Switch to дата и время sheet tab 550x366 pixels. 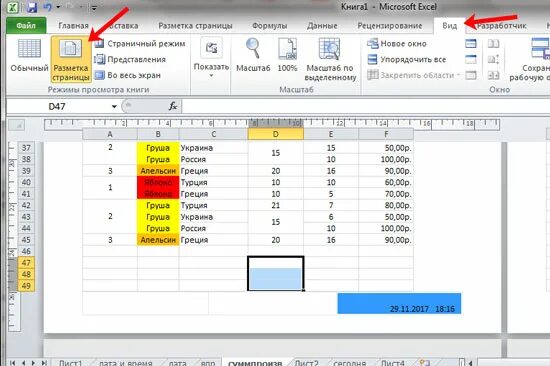coord(126,363)
